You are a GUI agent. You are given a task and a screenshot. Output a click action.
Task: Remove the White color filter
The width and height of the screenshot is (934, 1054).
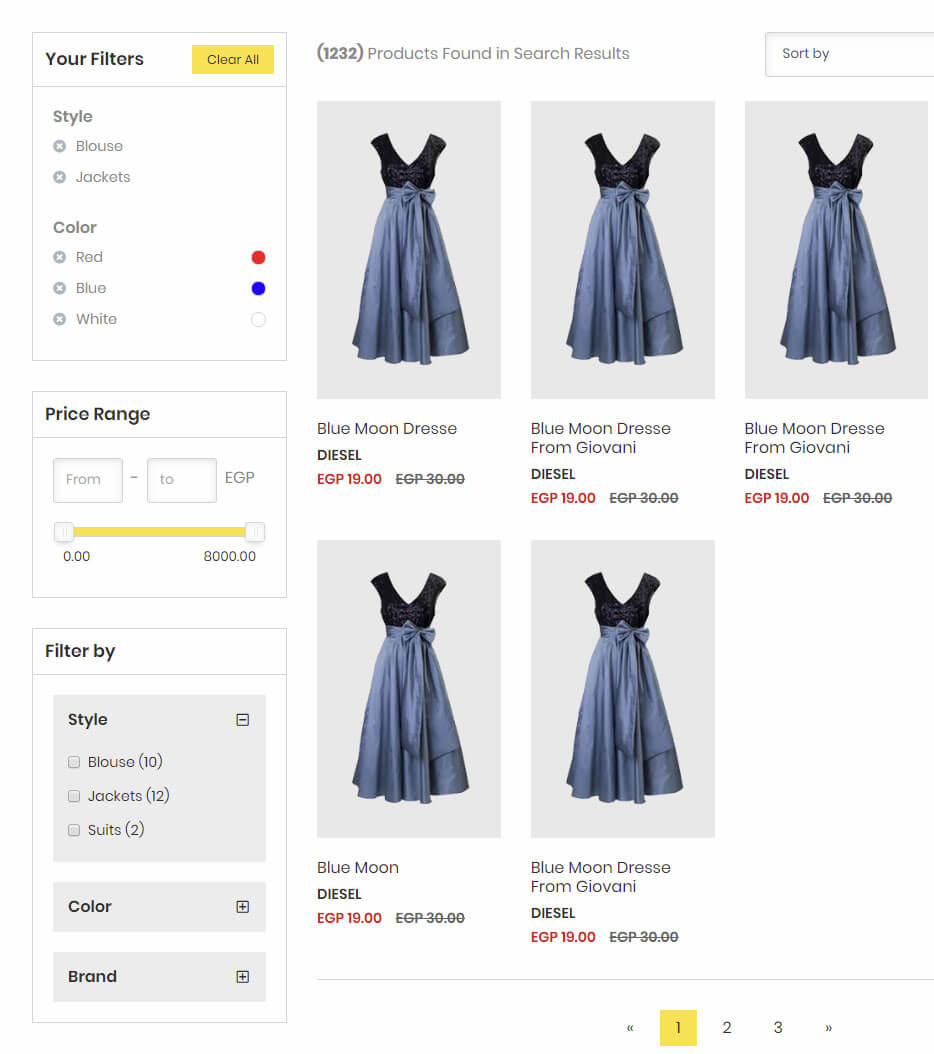pos(60,319)
